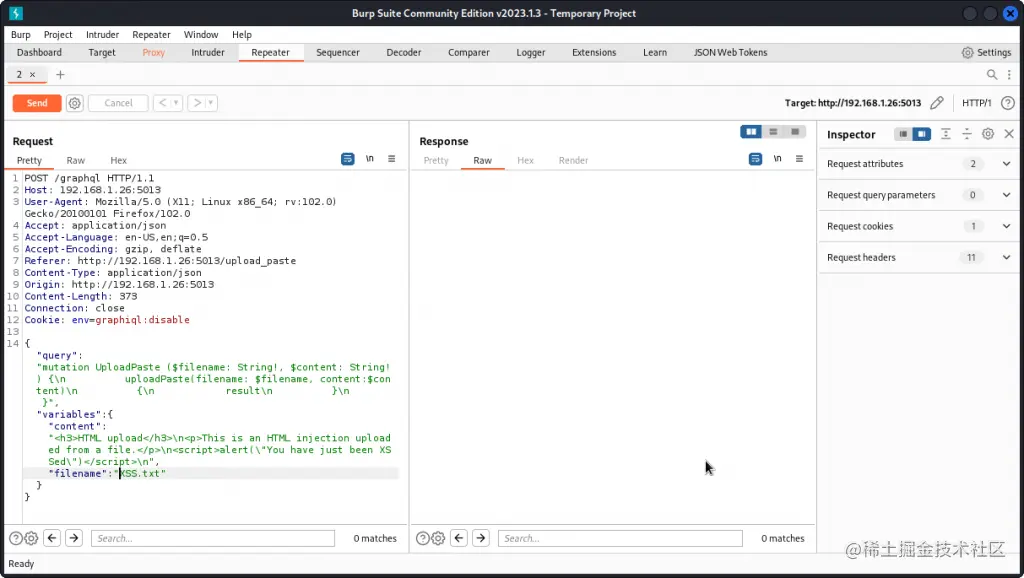Open the Burp menu
Image resolution: width=1024 pixels, height=578 pixels.
coord(21,35)
